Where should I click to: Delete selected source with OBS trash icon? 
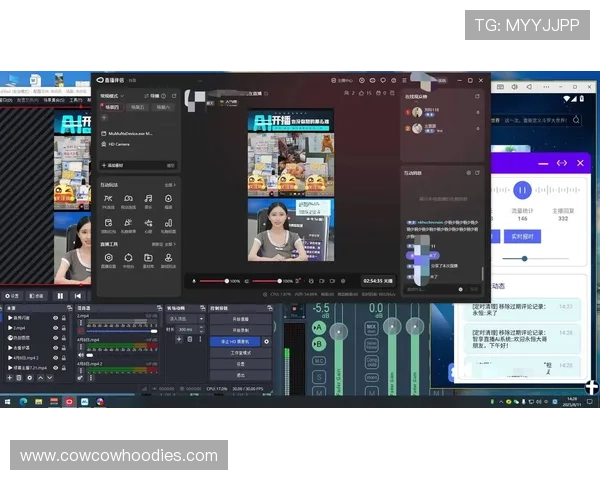(19, 378)
